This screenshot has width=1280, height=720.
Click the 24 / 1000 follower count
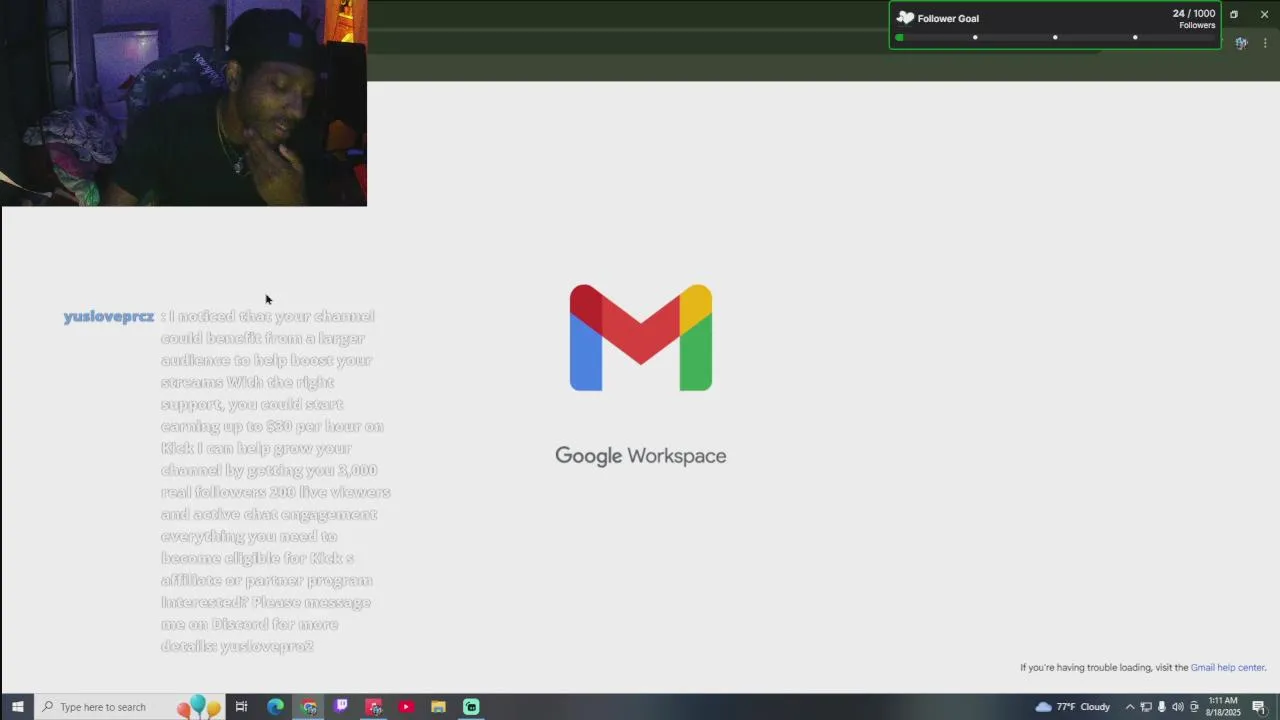[1194, 14]
